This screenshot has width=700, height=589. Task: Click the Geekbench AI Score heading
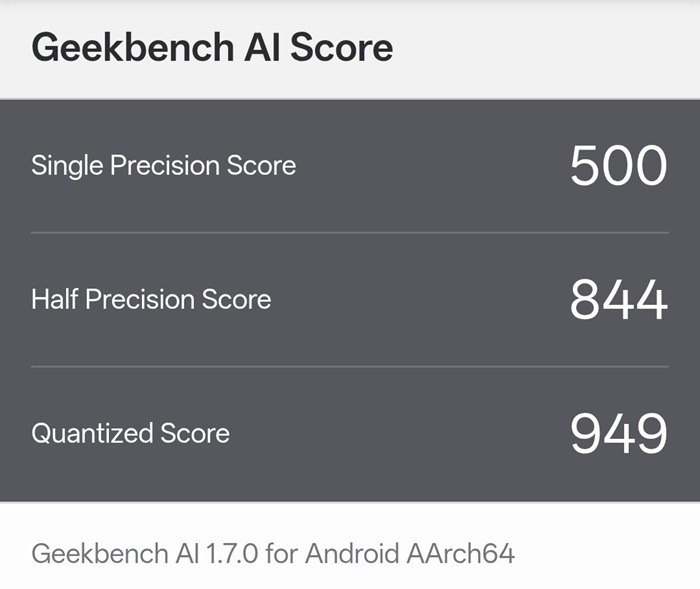pyautogui.click(x=212, y=48)
